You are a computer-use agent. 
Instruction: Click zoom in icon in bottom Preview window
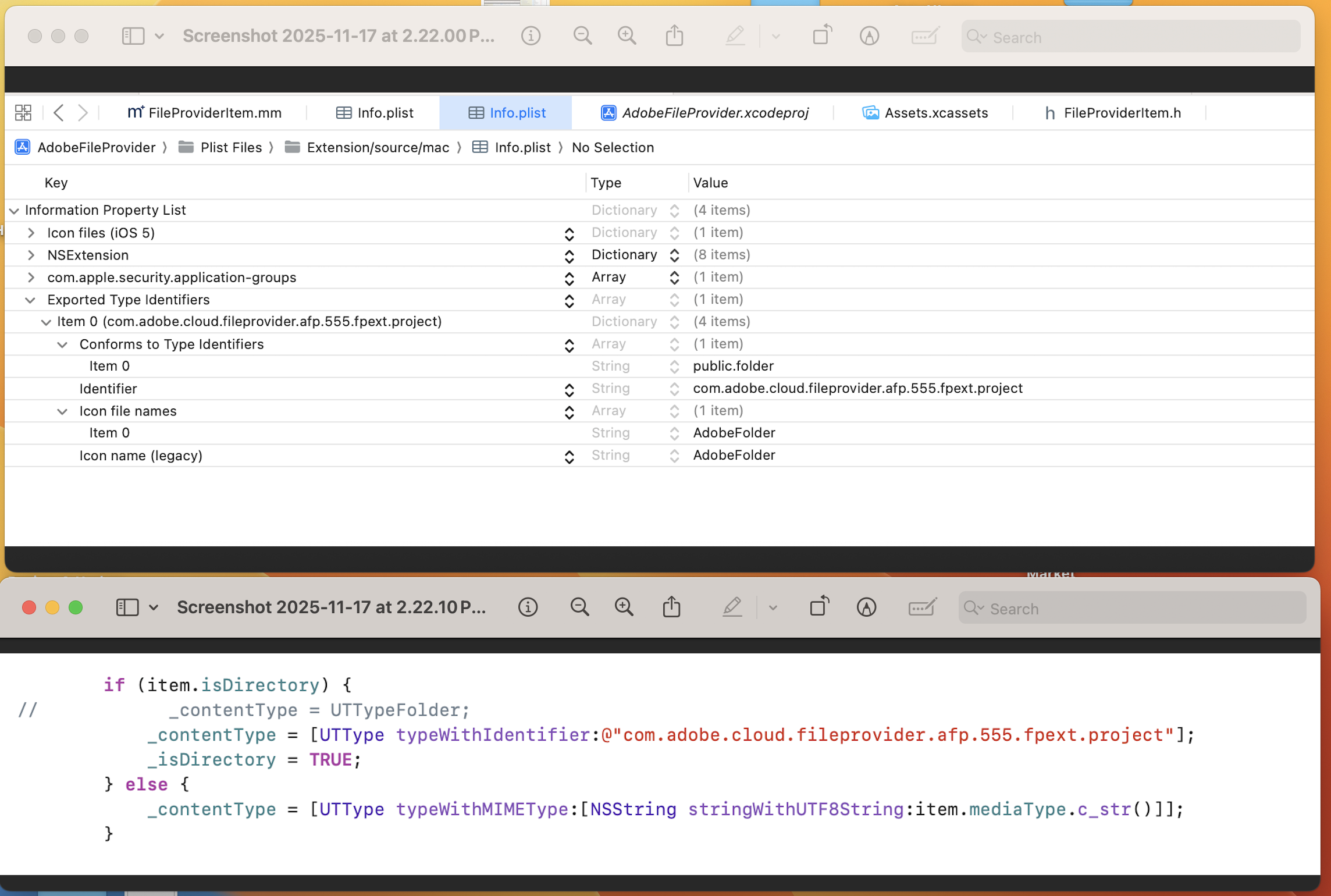[624, 607]
